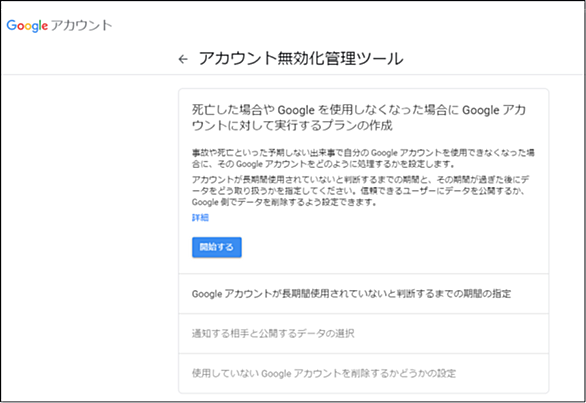
Task: Click the Google logo in the header
Action: click(27, 25)
